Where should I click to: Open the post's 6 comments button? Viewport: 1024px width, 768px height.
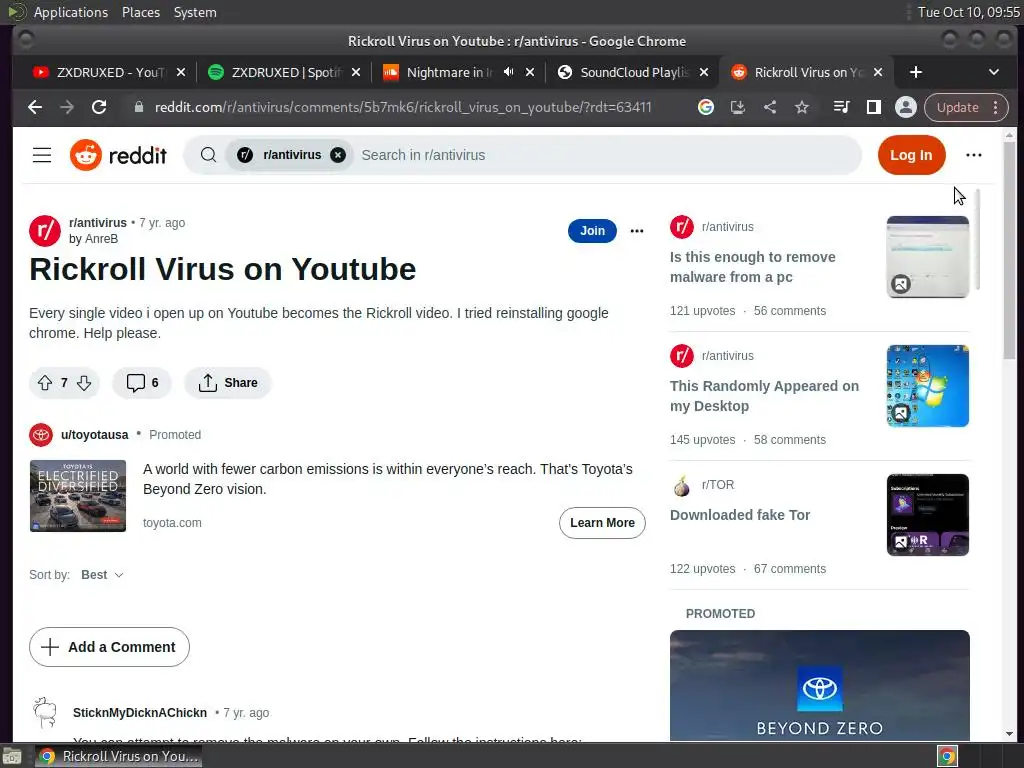tap(142, 383)
